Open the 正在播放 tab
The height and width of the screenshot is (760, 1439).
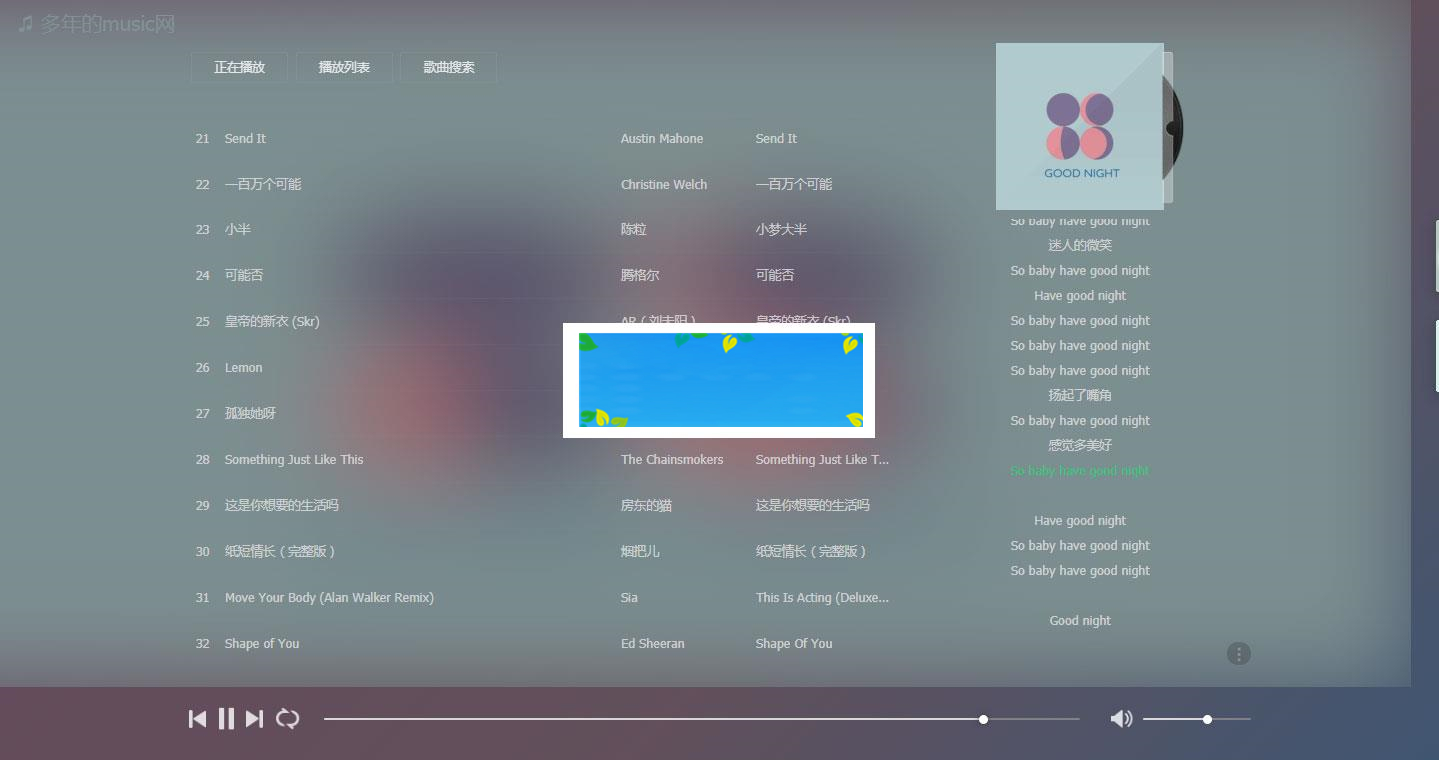coord(239,68)
